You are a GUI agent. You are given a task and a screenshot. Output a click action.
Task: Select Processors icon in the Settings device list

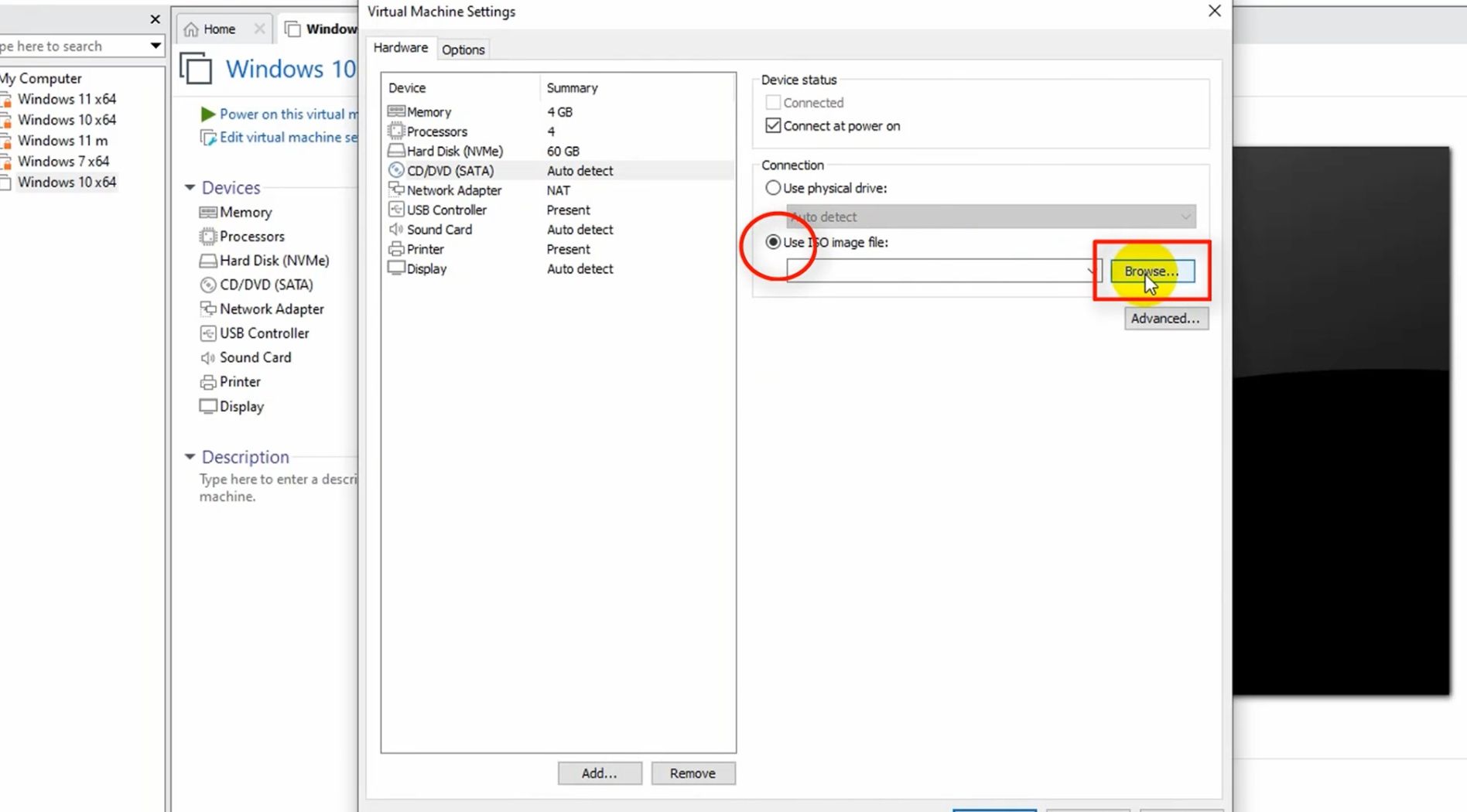pos(396,131)
